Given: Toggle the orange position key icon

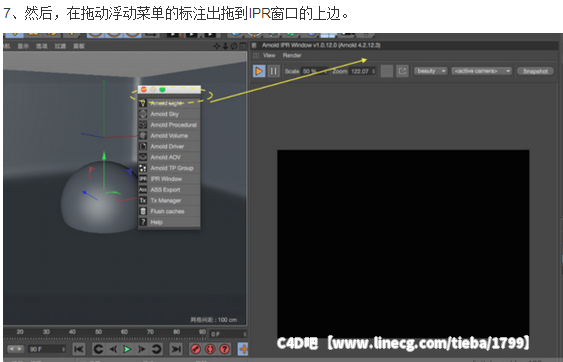Looking at the screenshot, I should 243,349.
